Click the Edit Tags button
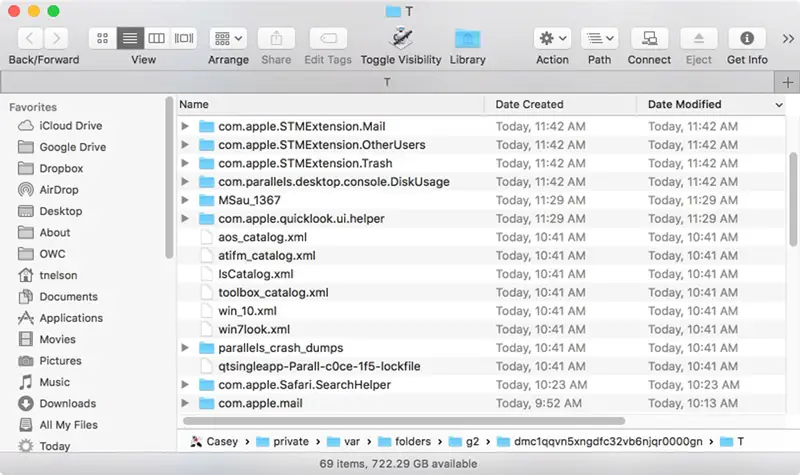Viewport: 800px width, 475px height. [328, 38]
